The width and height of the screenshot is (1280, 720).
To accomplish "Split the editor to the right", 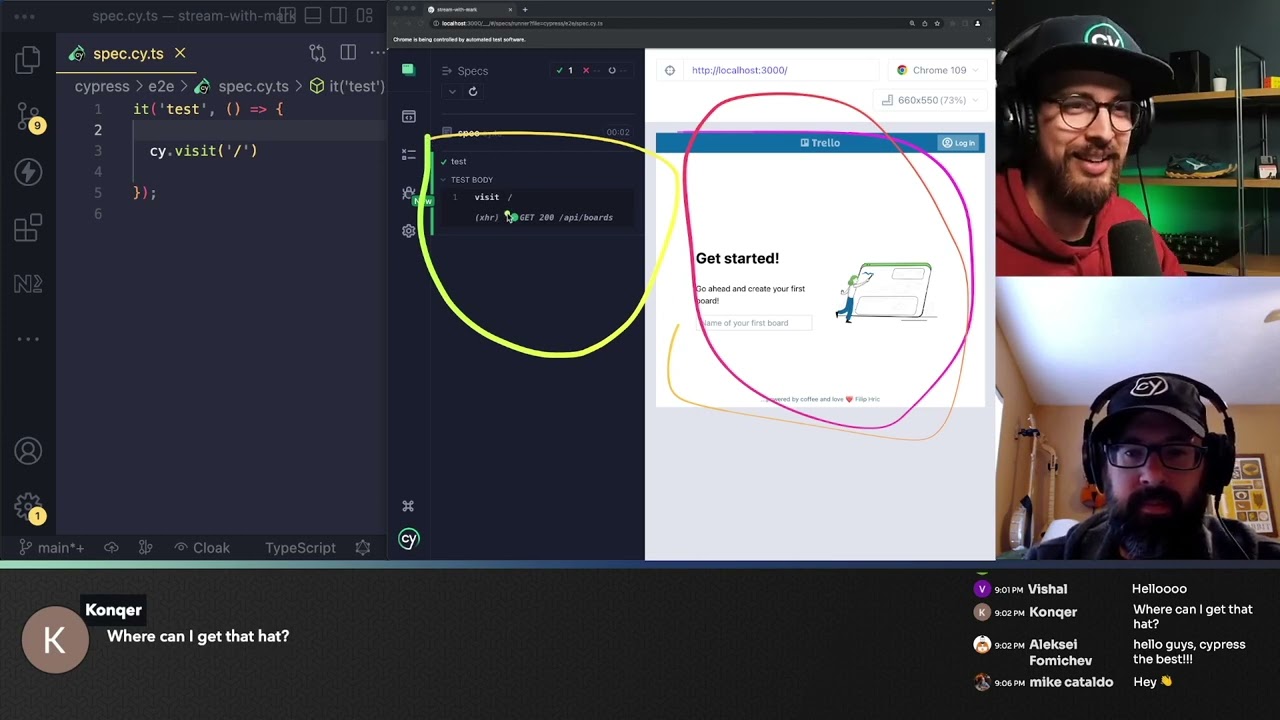I will [x=348, y=53].
